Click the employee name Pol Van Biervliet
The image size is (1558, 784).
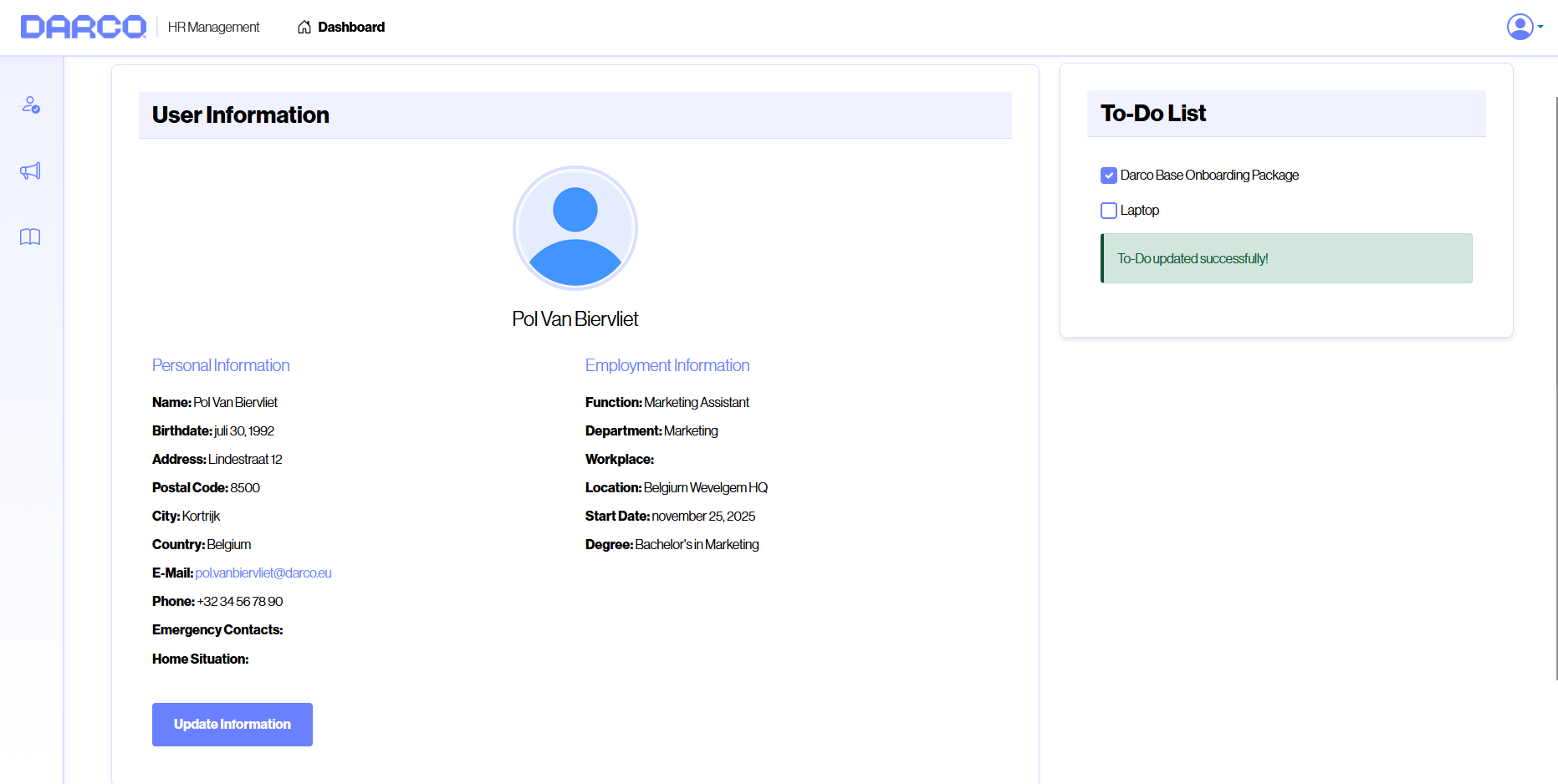(575, 318)
